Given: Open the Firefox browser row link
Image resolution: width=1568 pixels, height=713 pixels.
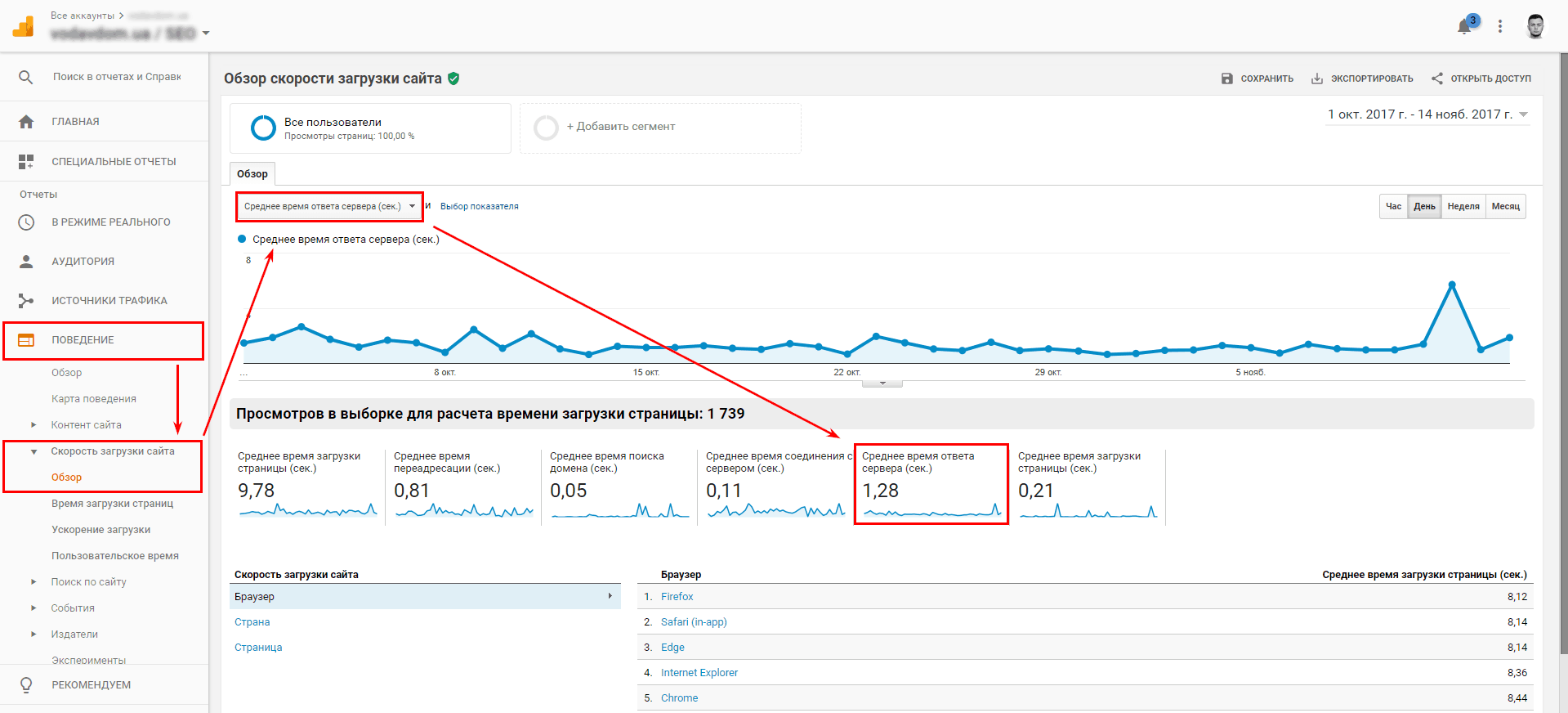Looking at the screenshot, I should [677, 597].
